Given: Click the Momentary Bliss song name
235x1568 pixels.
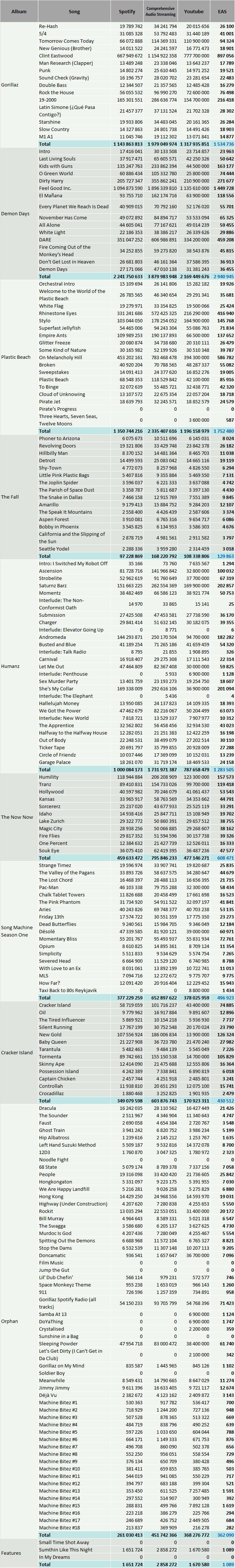Looking at the screenshot, I should (x=58, y=939).
